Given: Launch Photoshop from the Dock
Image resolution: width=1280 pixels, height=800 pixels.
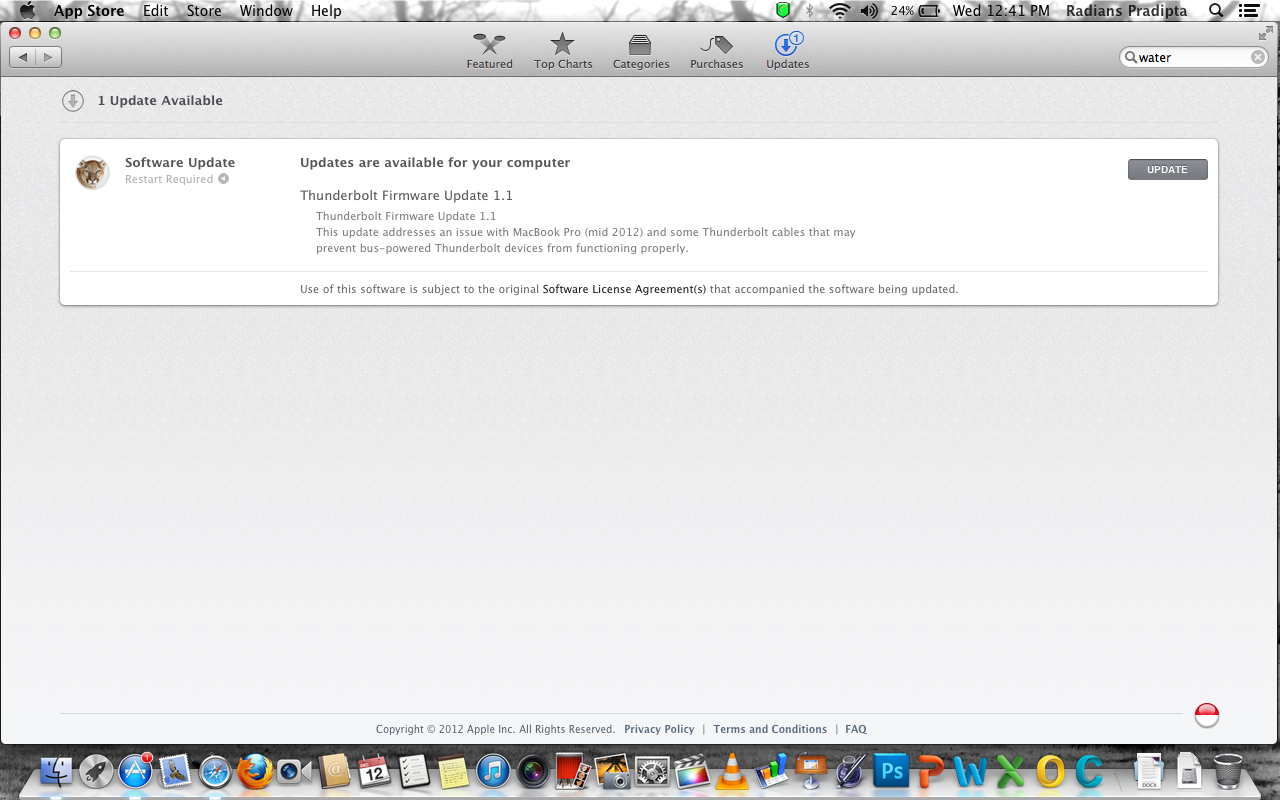Looking at the screenshot, I should (x=890, y=771).
